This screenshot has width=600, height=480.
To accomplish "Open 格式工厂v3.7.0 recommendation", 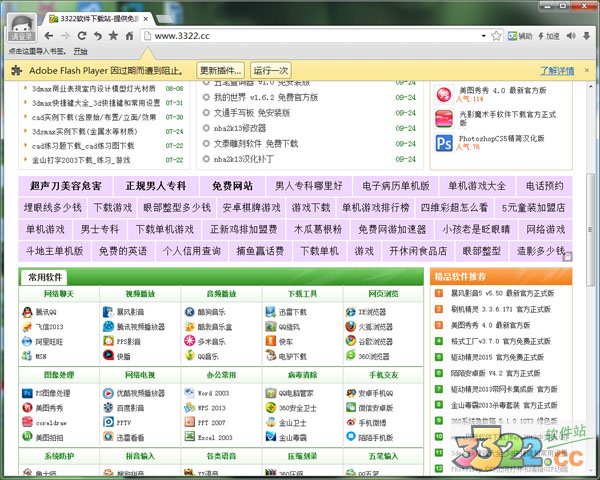I will (x=501, y=341).
